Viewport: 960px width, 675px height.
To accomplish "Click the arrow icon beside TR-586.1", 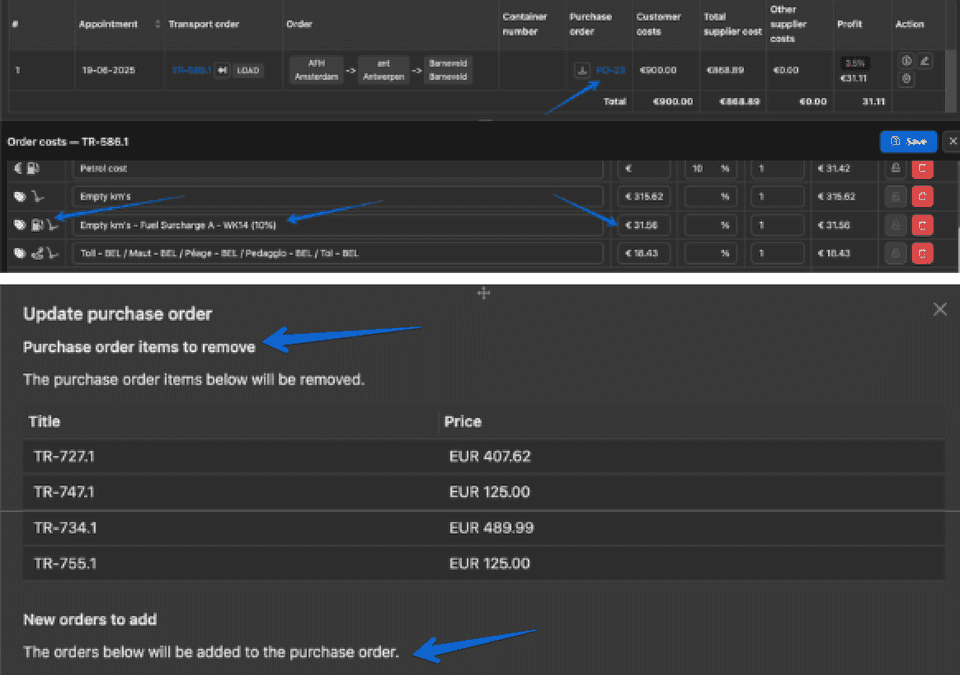I will point(222,70).
